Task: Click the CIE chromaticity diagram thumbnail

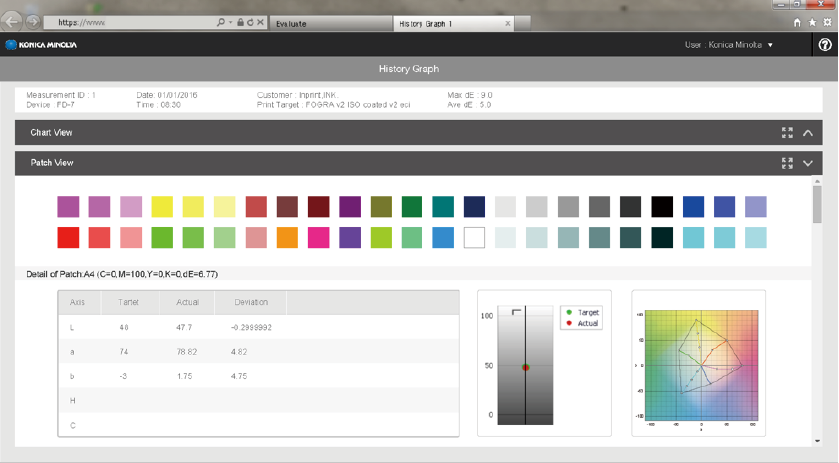Action: click(699, 363)
